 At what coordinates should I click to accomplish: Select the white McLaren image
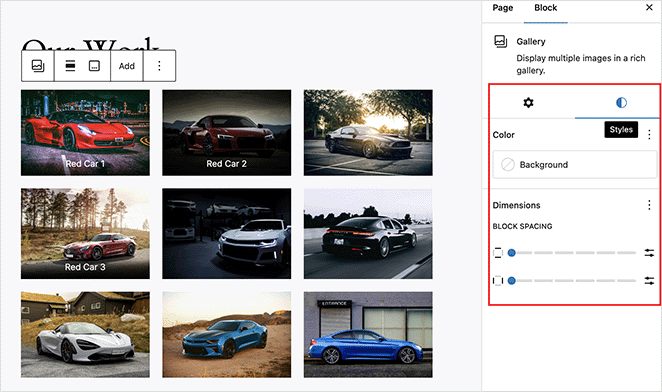tap(85, 335)
